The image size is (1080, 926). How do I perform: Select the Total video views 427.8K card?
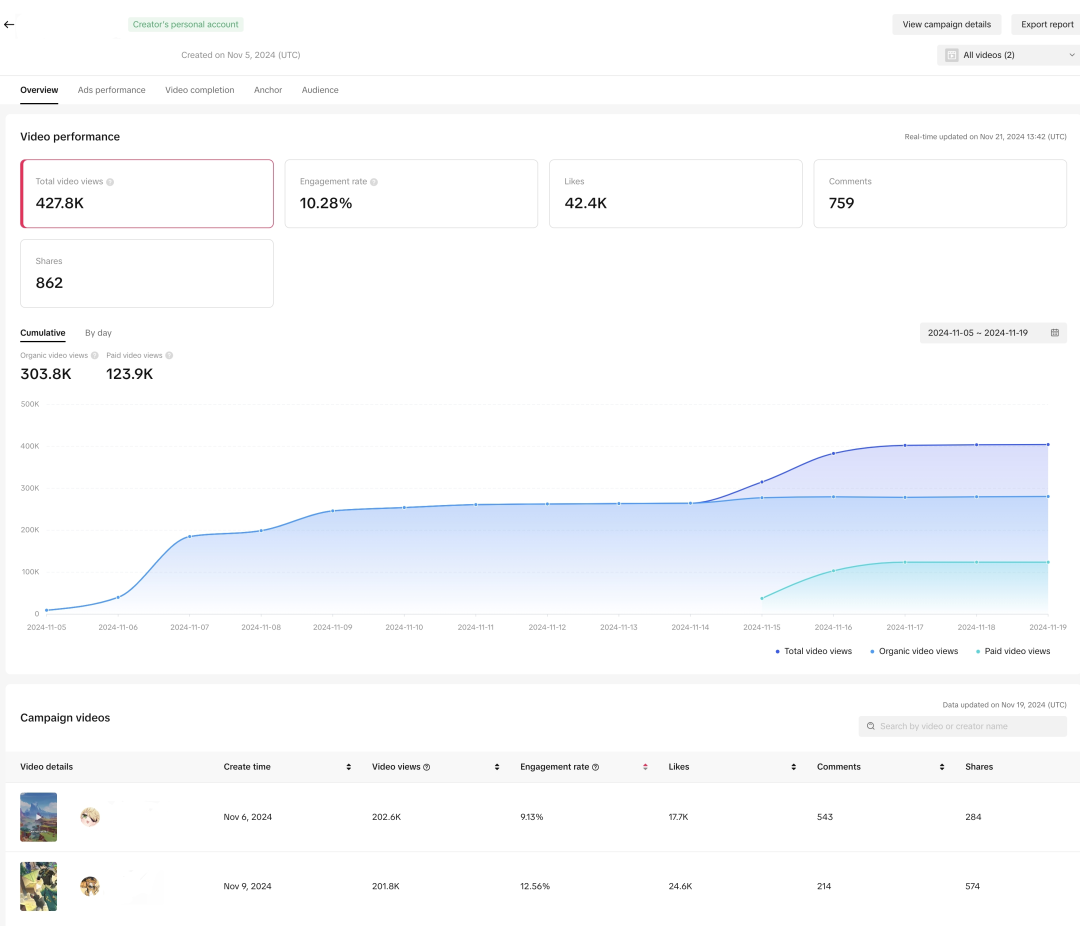pyautogui.click(x=147, y=194)
